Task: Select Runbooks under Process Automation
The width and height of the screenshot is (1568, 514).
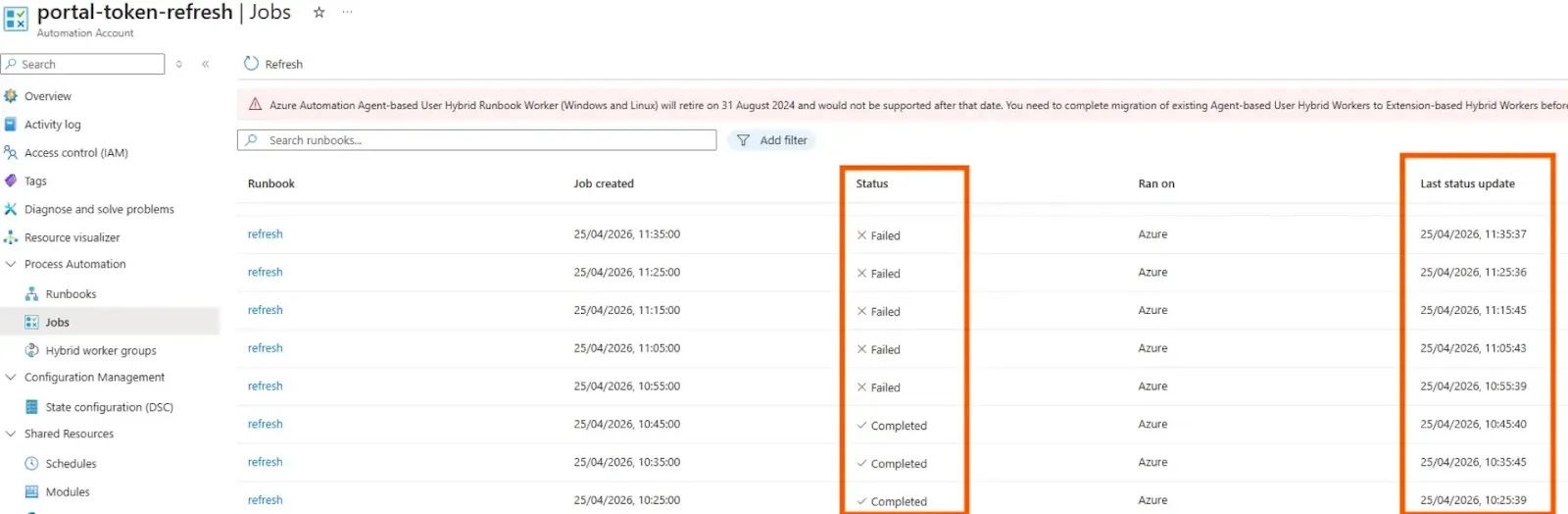Action: tap(71, 294)
